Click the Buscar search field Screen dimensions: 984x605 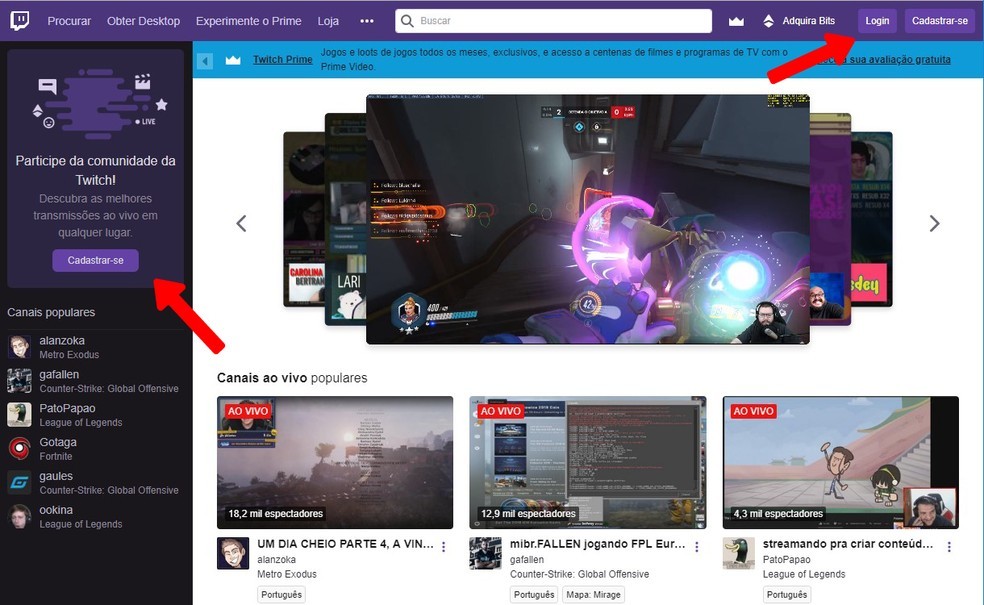coord(554,21)
